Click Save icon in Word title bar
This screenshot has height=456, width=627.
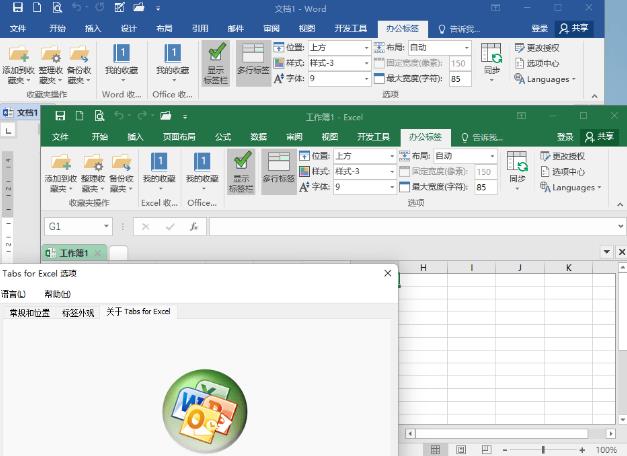18,7
